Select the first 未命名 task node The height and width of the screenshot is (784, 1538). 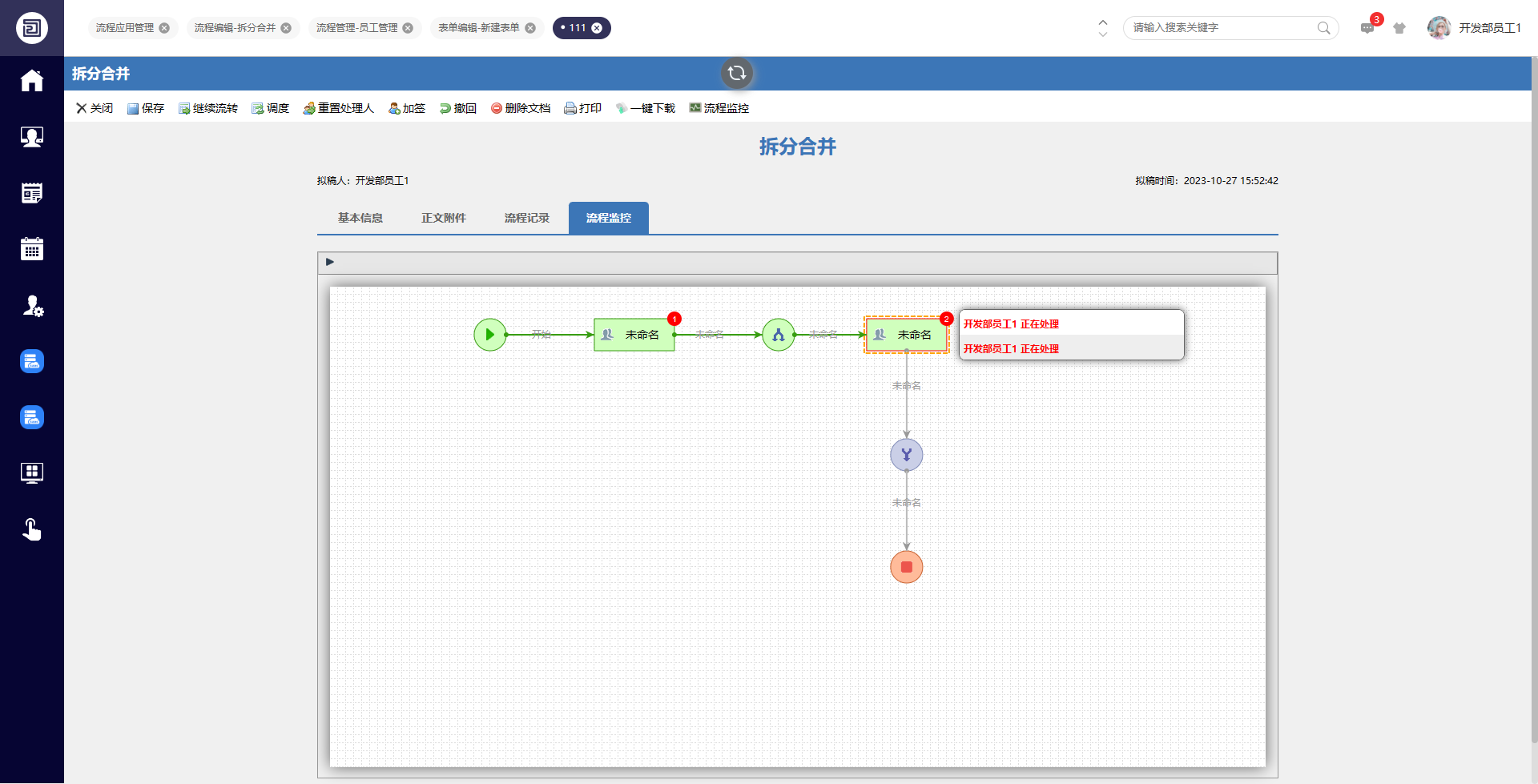click(x=634, y=335)
